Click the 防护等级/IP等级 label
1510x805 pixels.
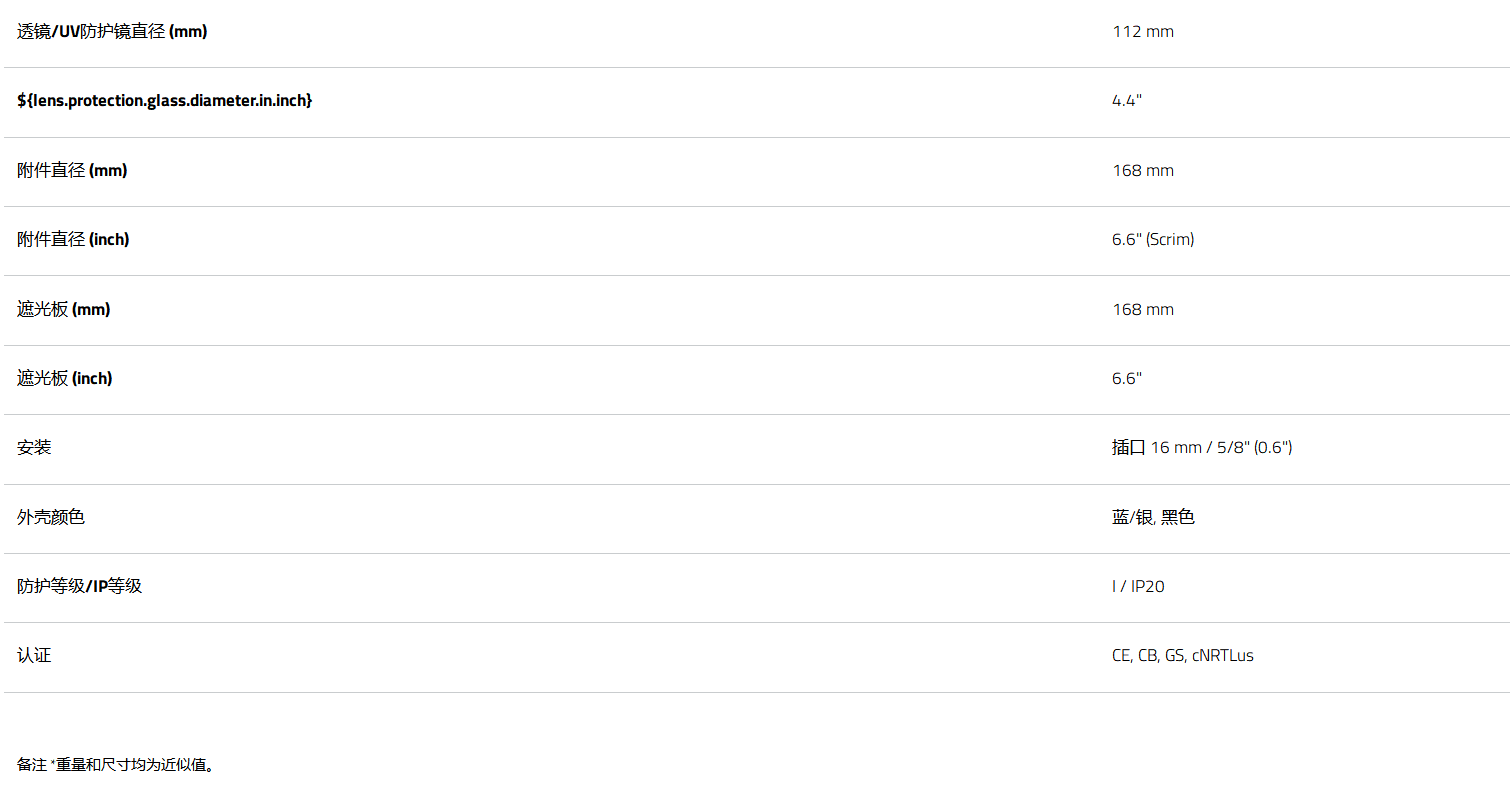[x=80, y=587]
